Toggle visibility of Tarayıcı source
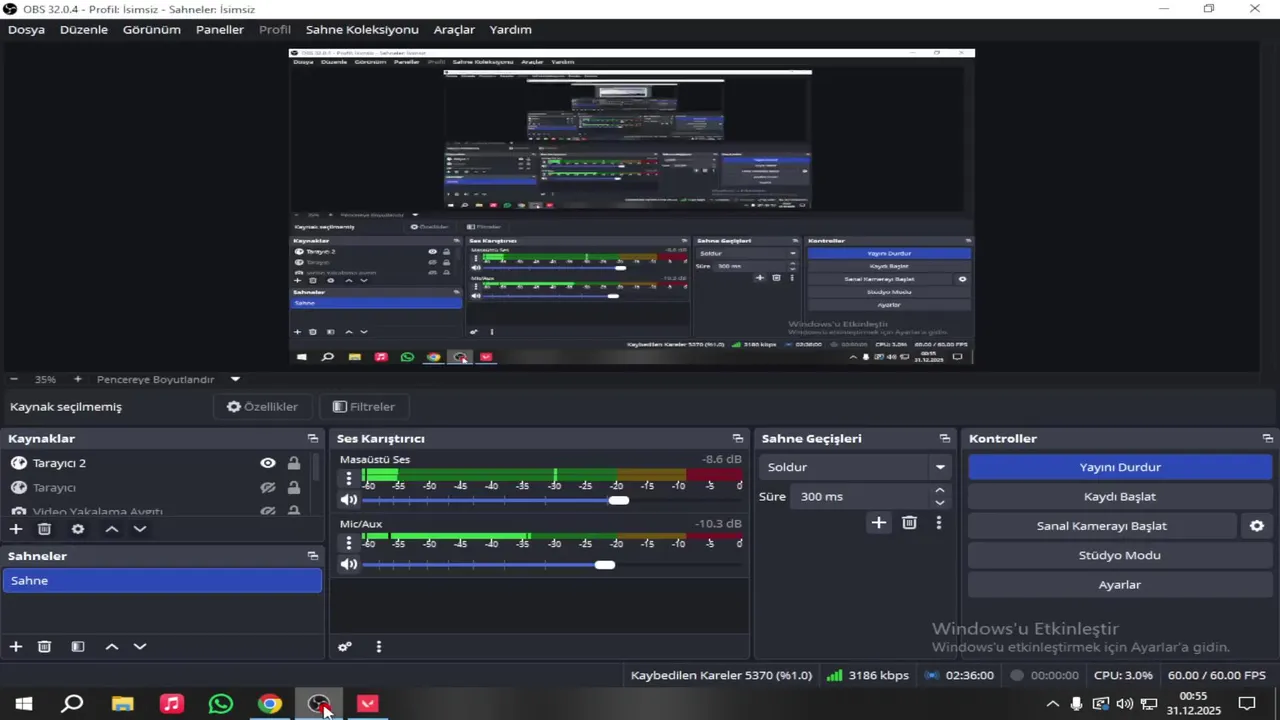Image resolution: width=1280 pixels, height=720 pixels. coord(268,488)
